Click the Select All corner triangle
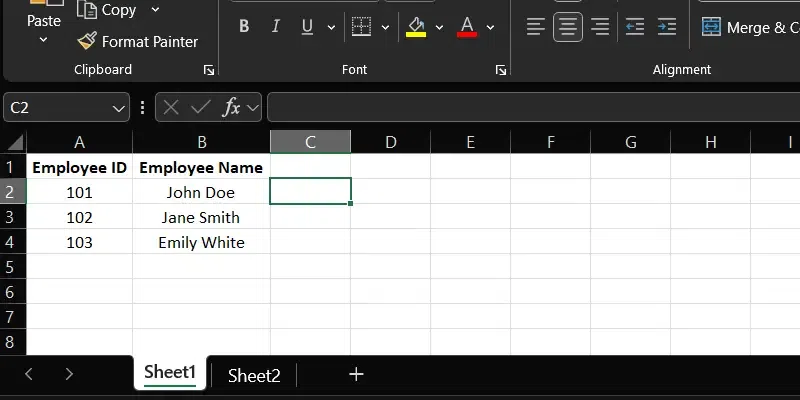Viewport: 800px width, 400px height. 14,142
